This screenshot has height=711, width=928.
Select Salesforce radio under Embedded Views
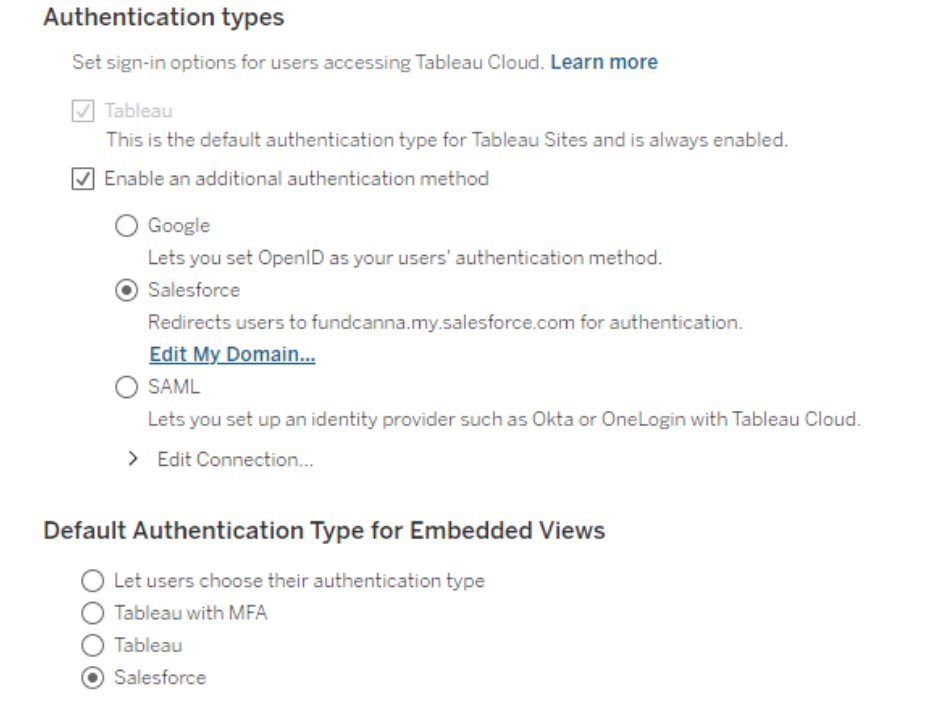pyautogui.click(x=92, y=678)
